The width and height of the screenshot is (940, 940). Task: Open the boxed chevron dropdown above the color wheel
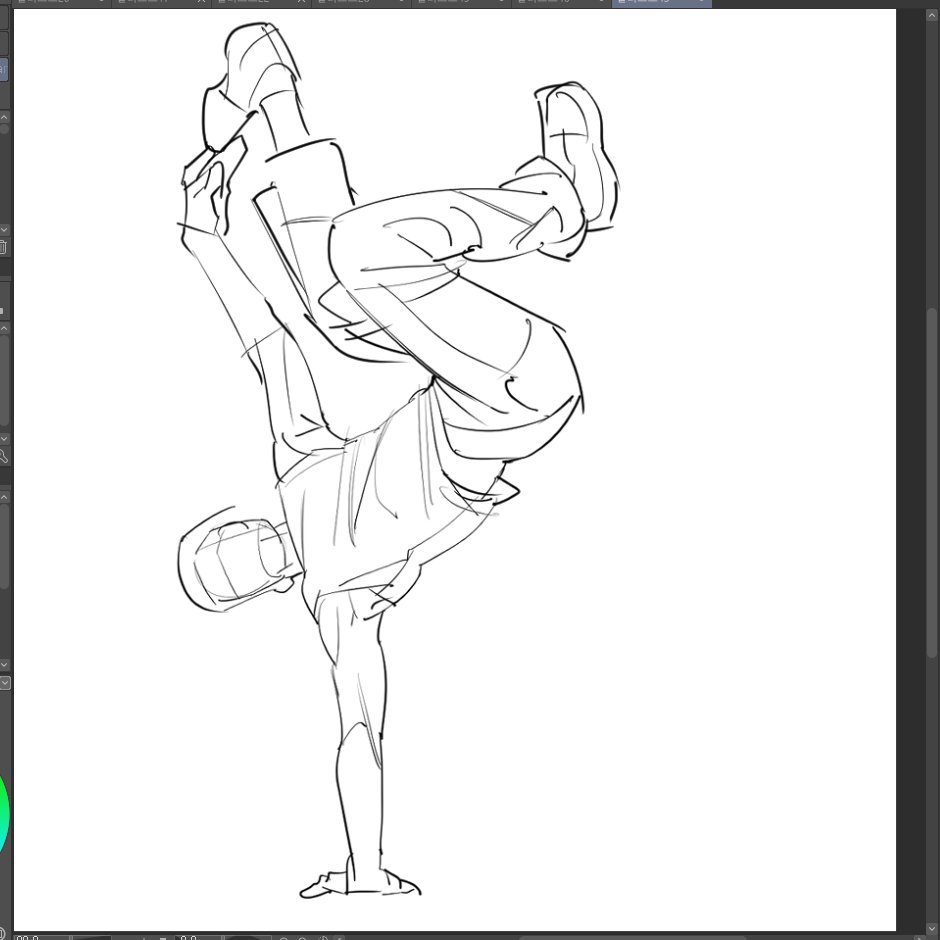pos(4,682)
